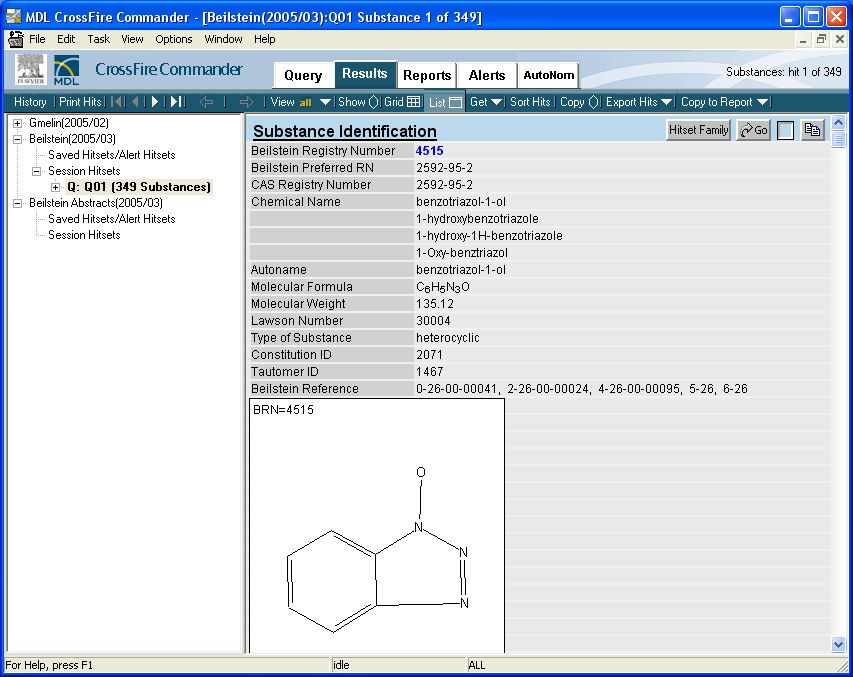
Task: Go to the next hit
Action: coord(155,102)
